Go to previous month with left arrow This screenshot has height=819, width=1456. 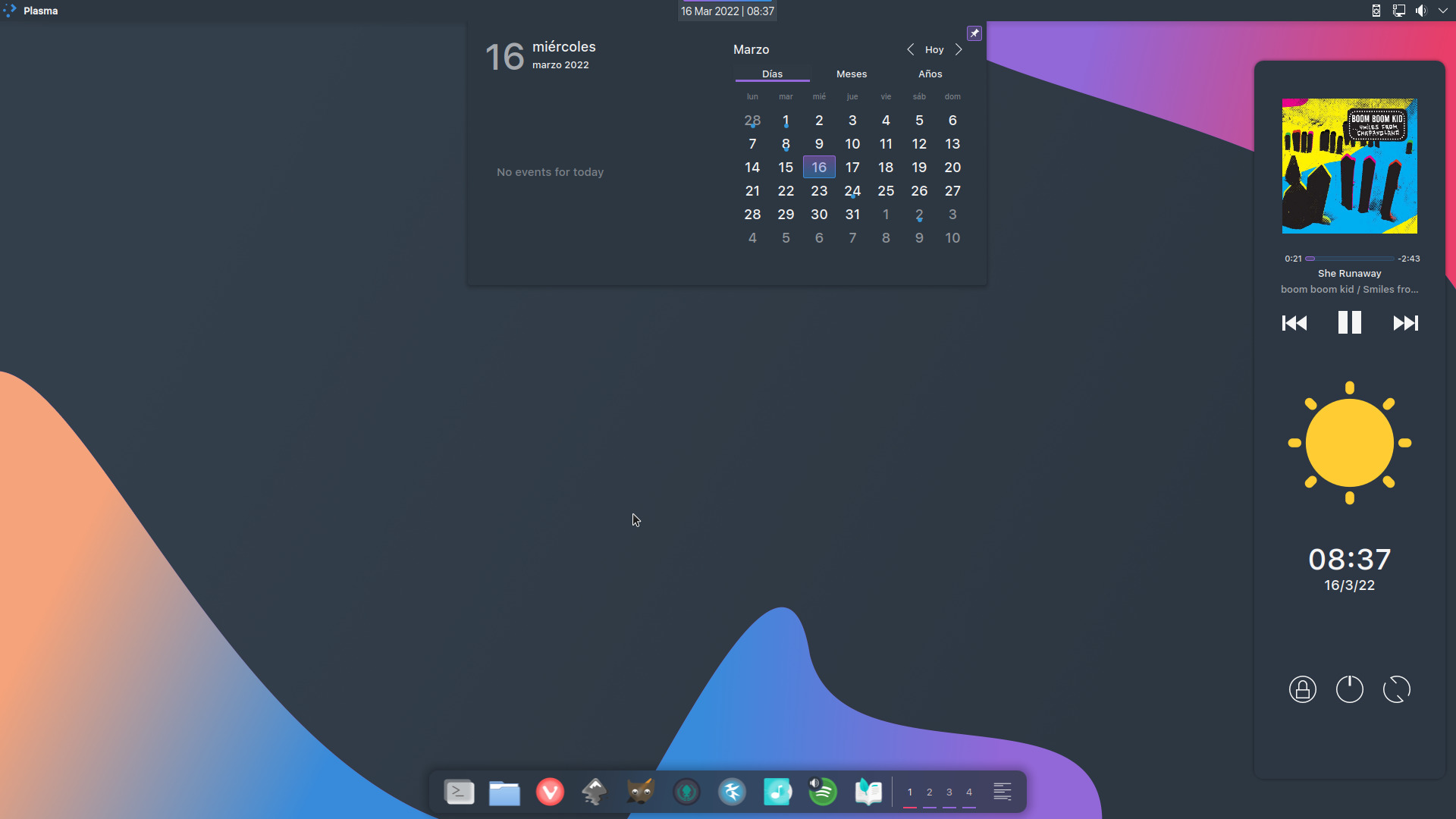pos(910,49)
